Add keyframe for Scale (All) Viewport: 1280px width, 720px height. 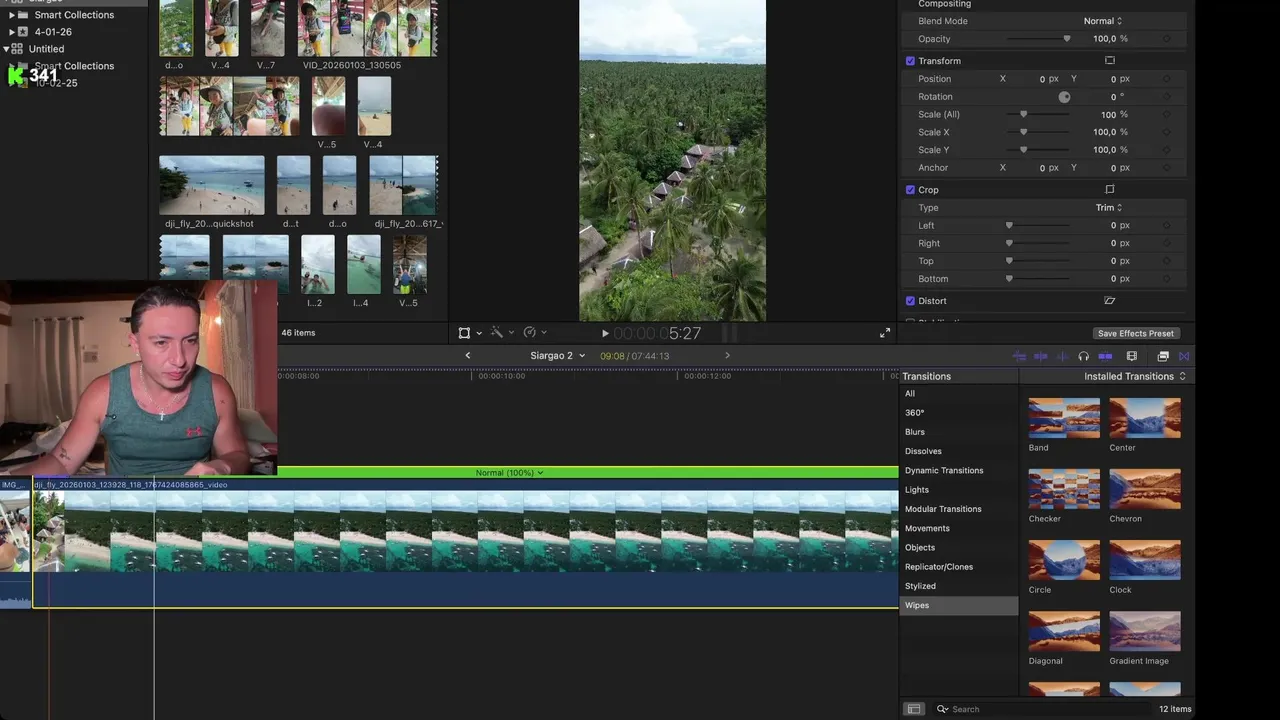(1166, 115)
